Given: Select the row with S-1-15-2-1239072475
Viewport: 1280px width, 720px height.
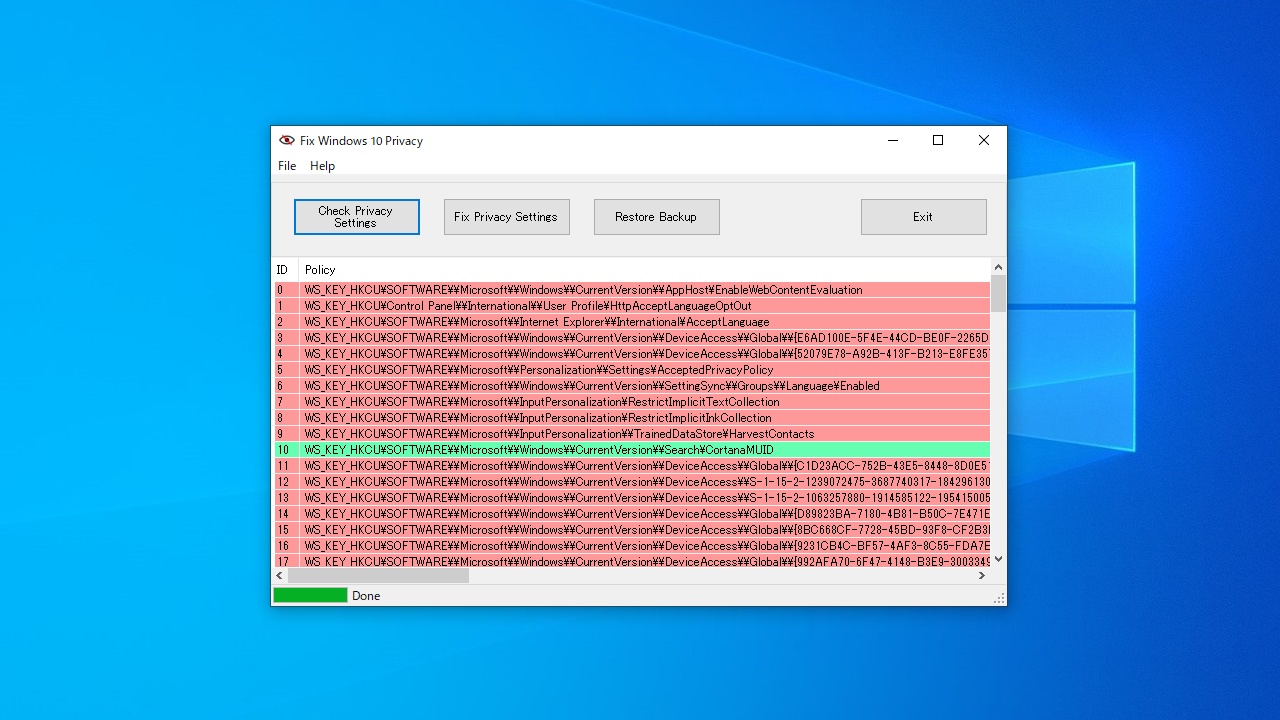Looking at the screenshot, I should coord(632,482).
